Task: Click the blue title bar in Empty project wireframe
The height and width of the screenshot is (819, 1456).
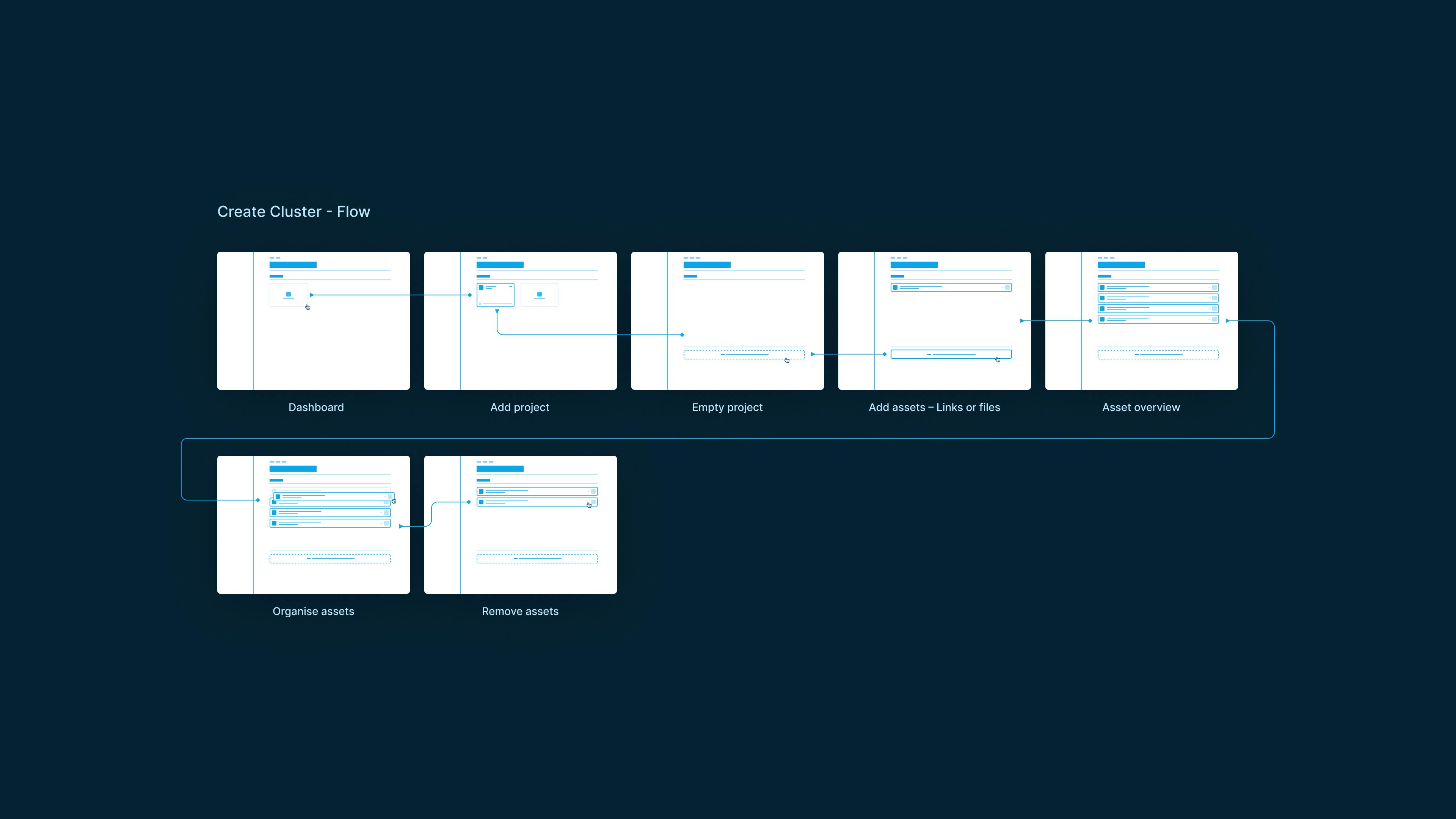Action: click(706, 265)
